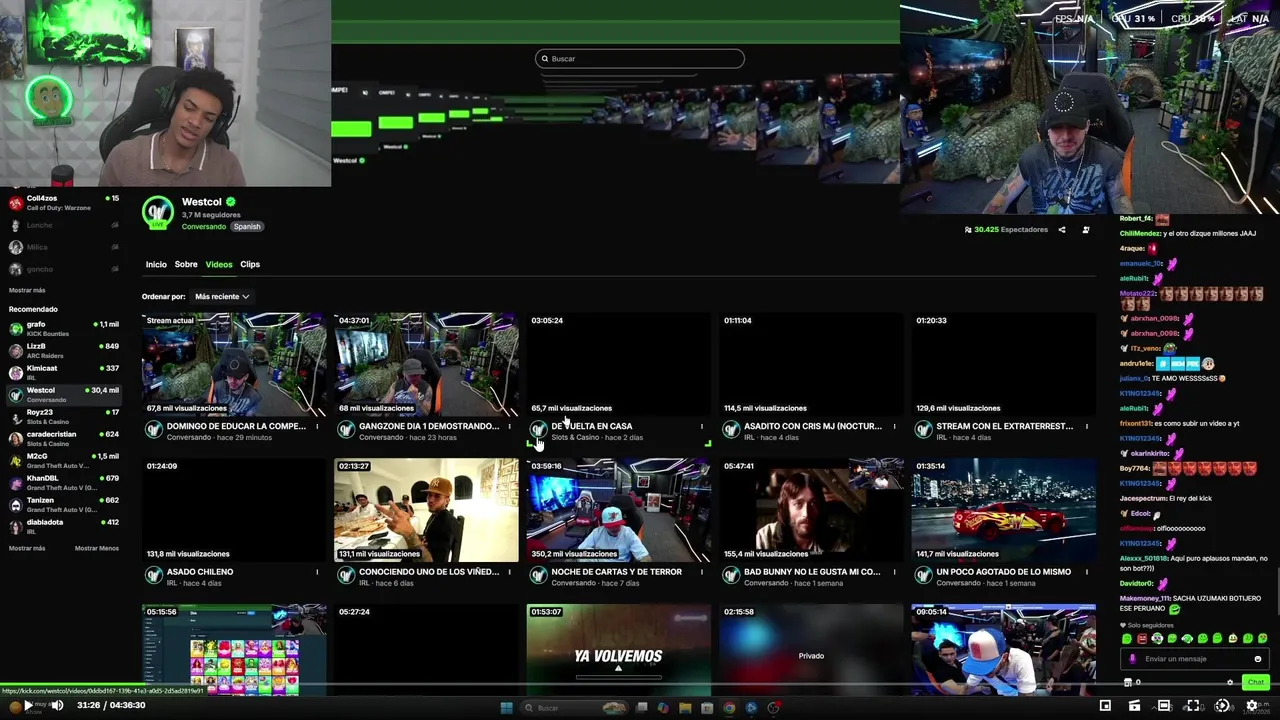
Task: Click KhanDBL's avatar in the sidebar
Action: pyautogui.click(x=16, y=483)
